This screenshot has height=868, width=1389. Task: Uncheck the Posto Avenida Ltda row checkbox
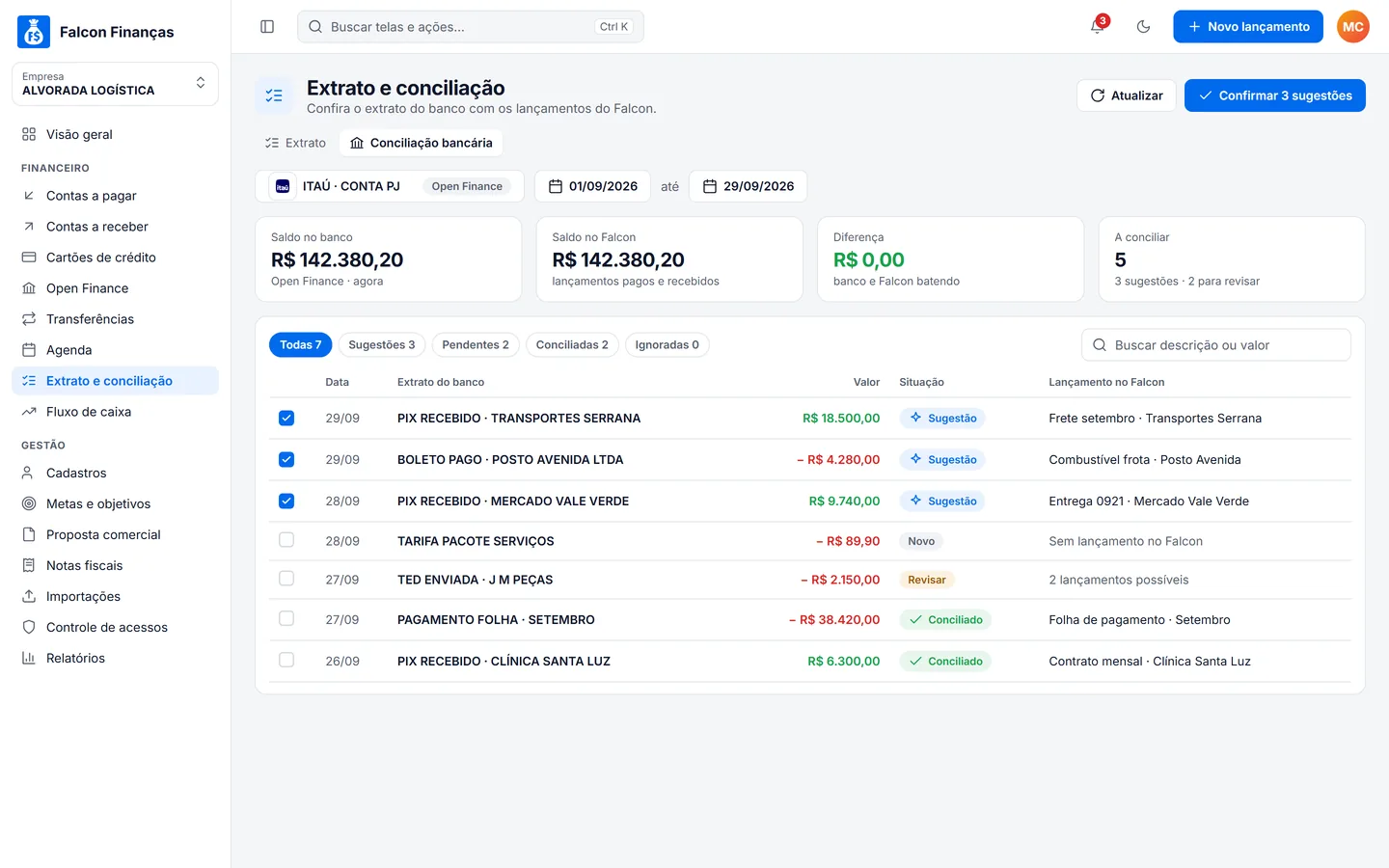[x=286, y=460]
